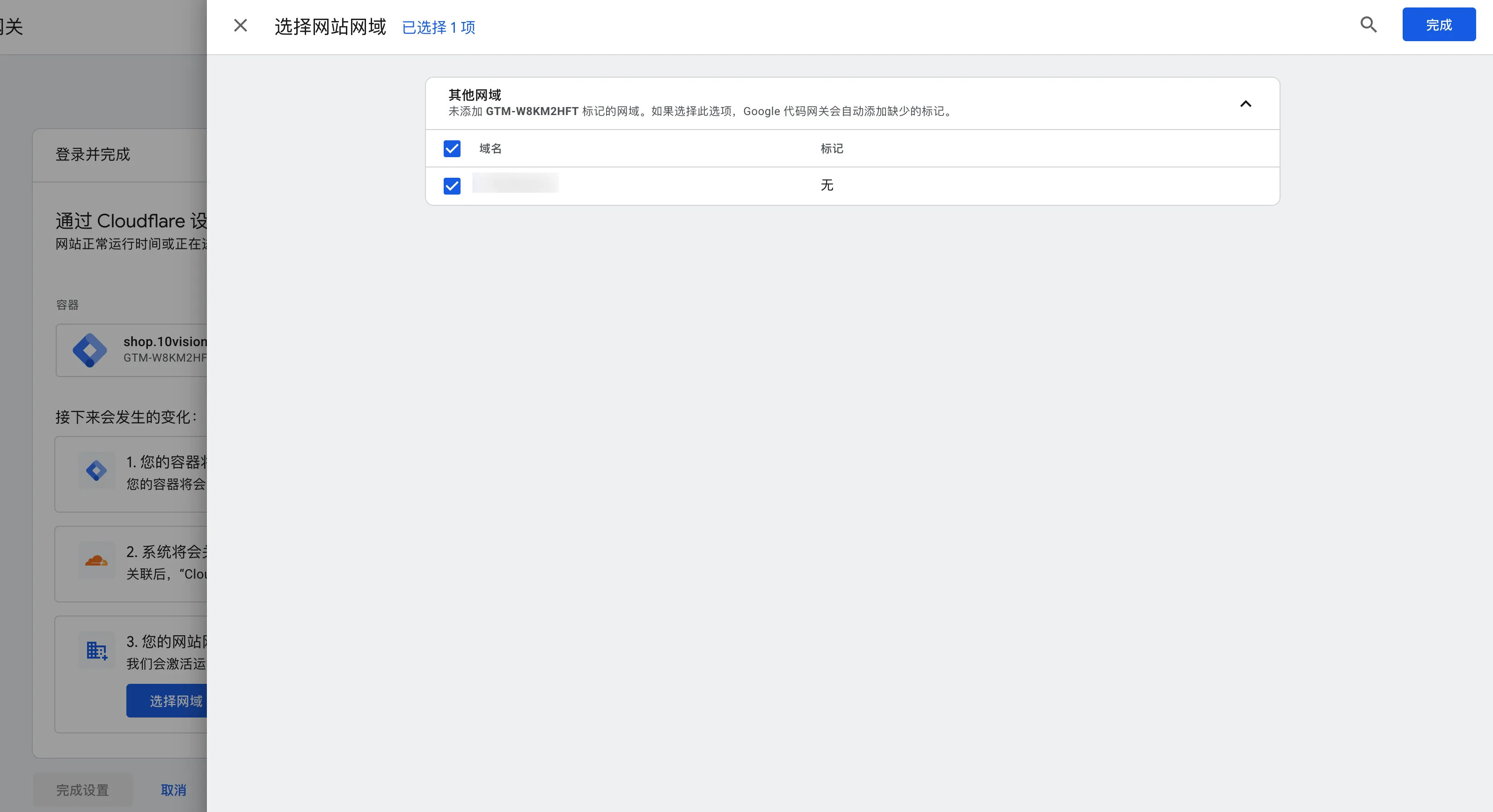1493x812 pixels.
Task: Click the 取消 link at bottom
Action: click(x=173, y=790)
